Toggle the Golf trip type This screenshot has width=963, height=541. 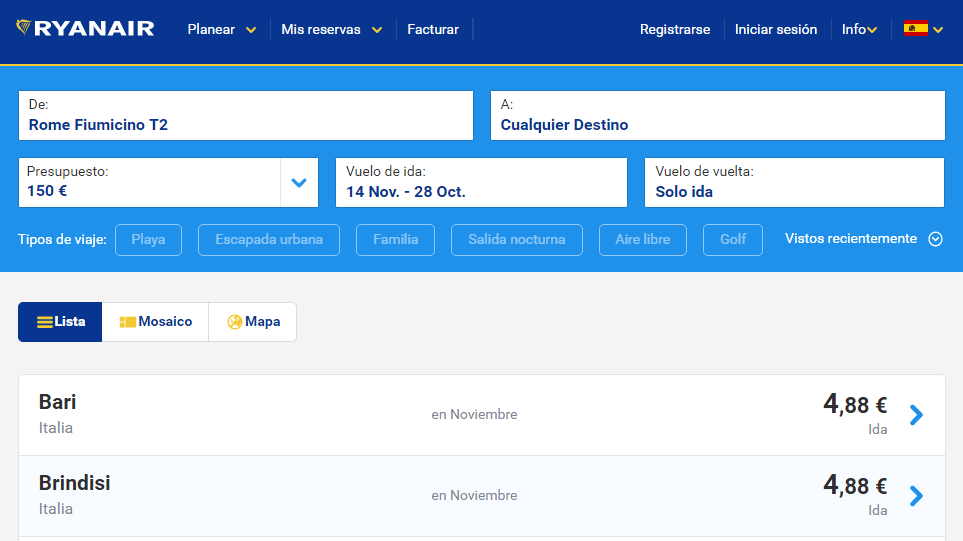tap(733, 239)
